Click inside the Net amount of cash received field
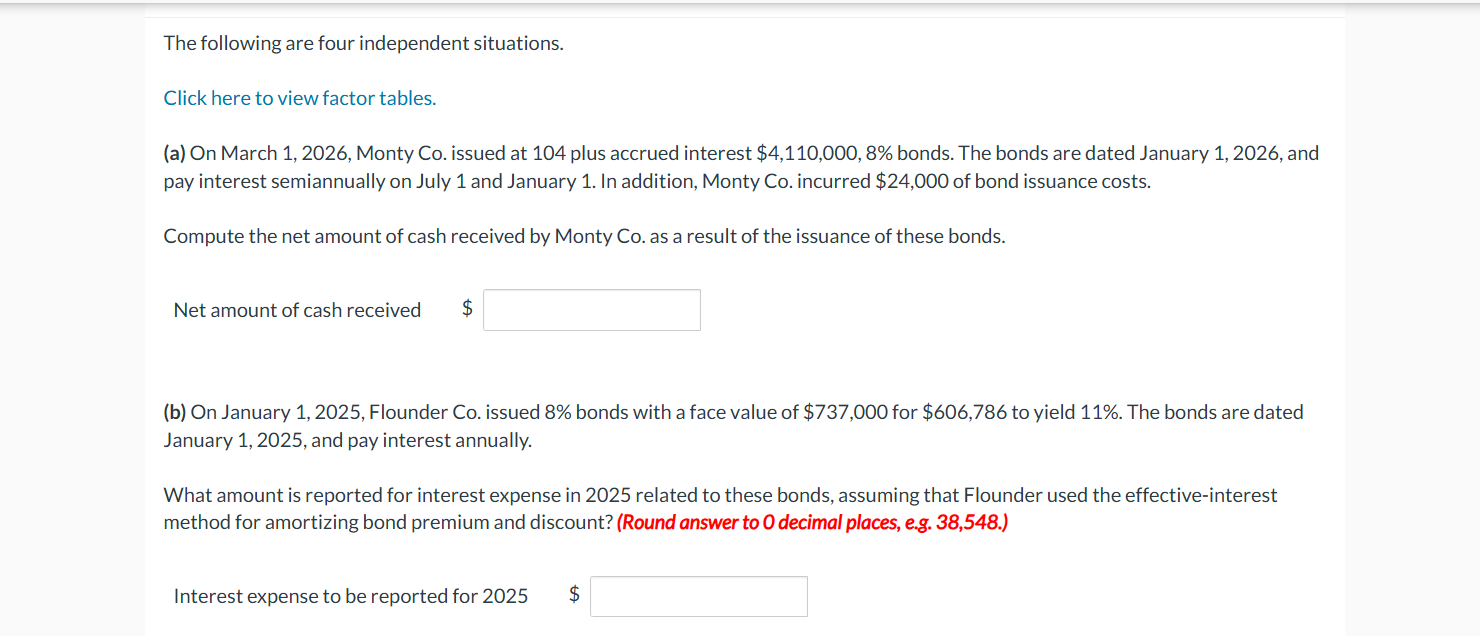The width and height of the screenshot is (1480, 636). pos(591,310)
